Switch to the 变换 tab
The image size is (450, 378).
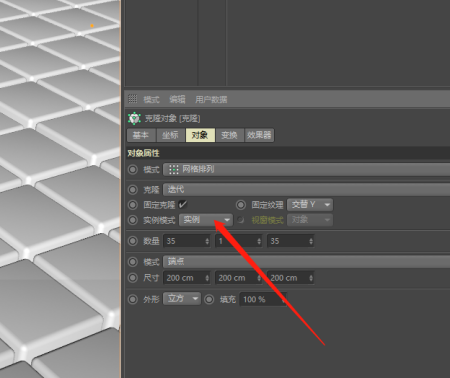pyautogui.click(x=229, y=135)
